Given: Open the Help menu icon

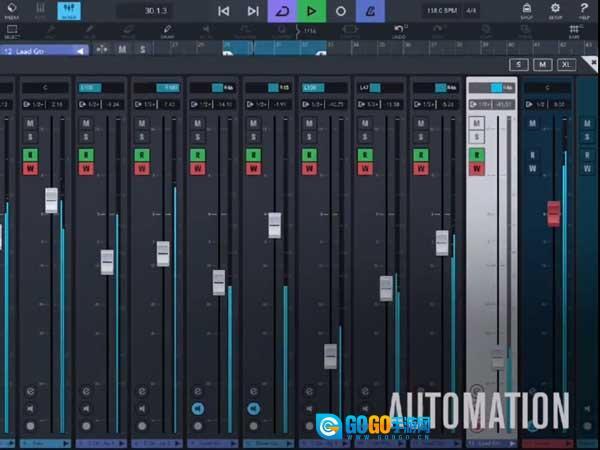Looking at the screenshot, I should point(584,11).
